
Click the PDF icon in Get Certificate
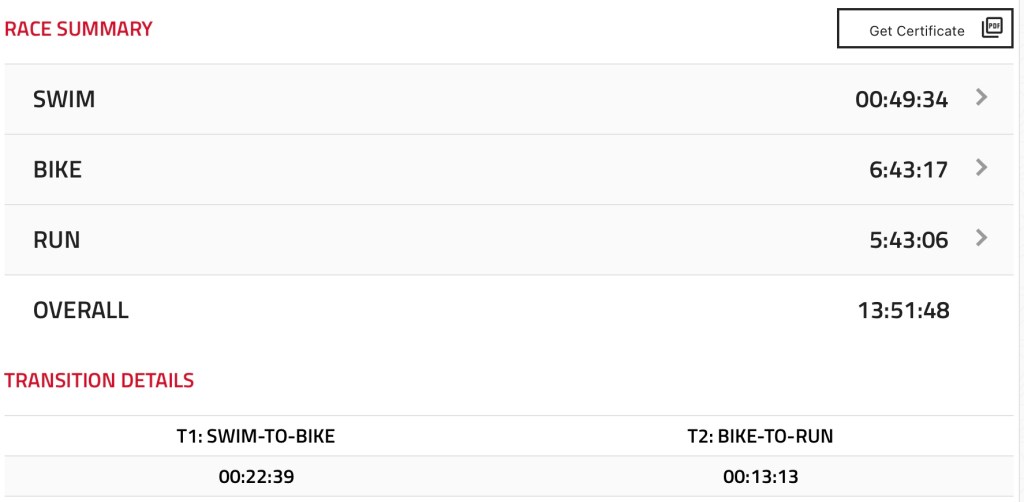pyautogui.click(x=991, y=28)
